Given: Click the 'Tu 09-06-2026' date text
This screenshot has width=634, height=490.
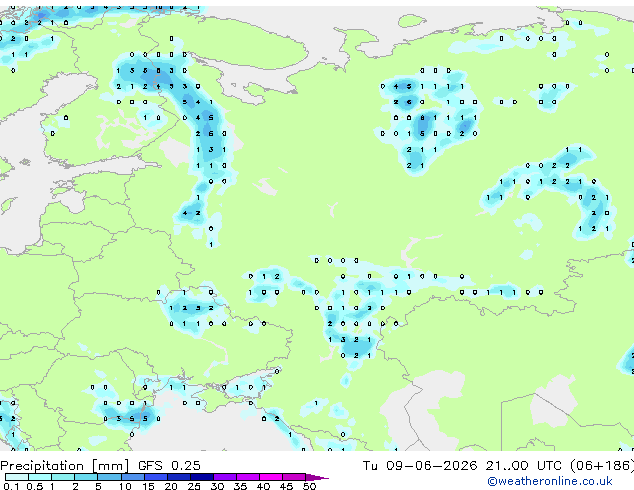Looking at the screenshot, I should click(420, 466).
